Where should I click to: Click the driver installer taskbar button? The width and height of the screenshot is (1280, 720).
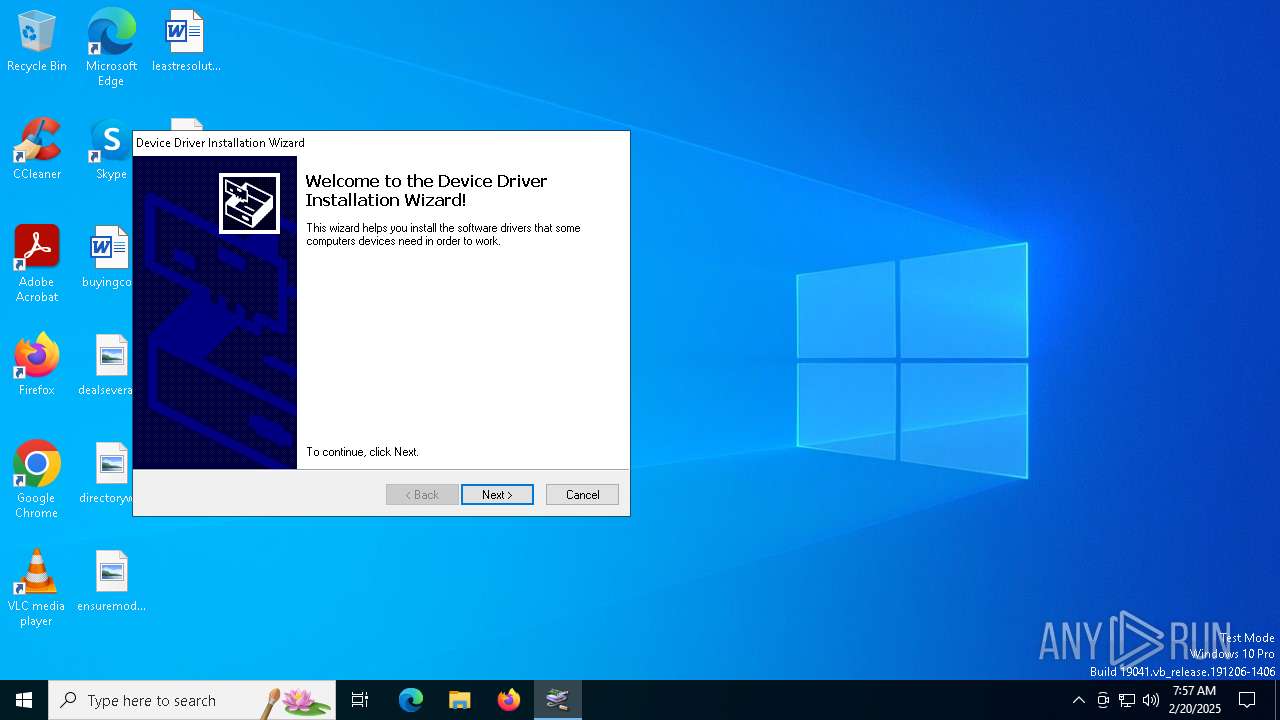pos(558,700)
